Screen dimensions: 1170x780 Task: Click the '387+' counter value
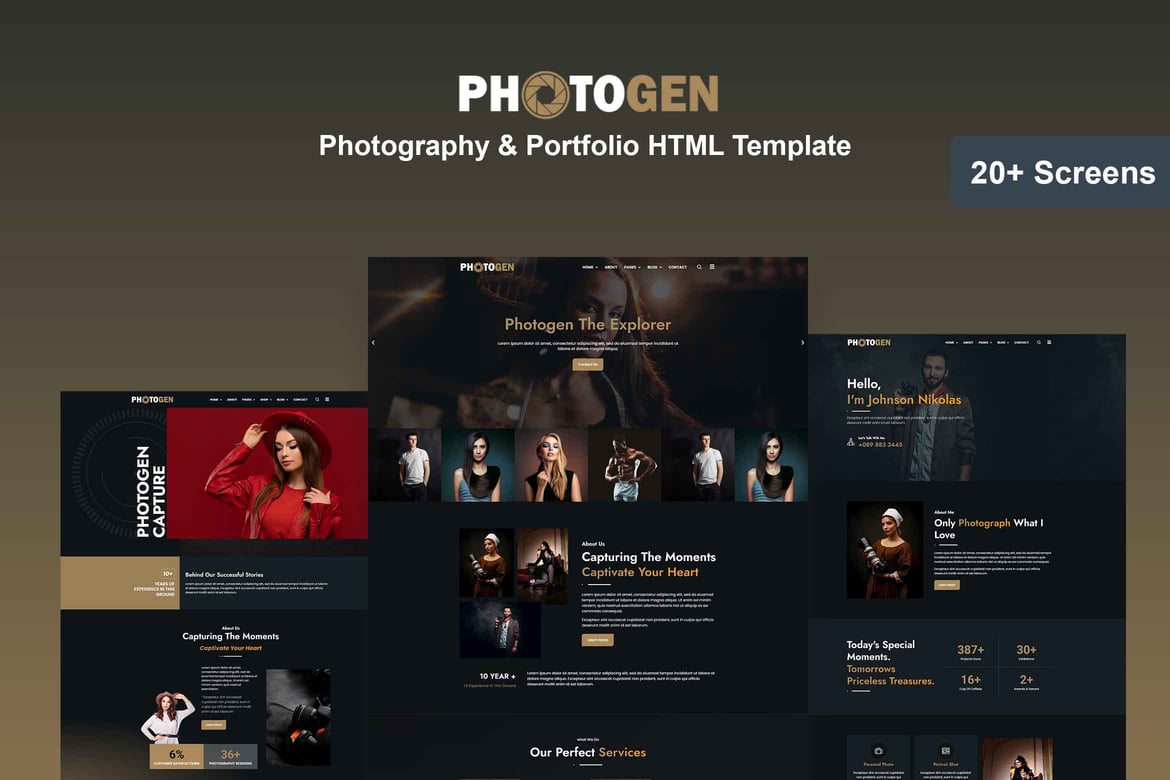(971, 650)
